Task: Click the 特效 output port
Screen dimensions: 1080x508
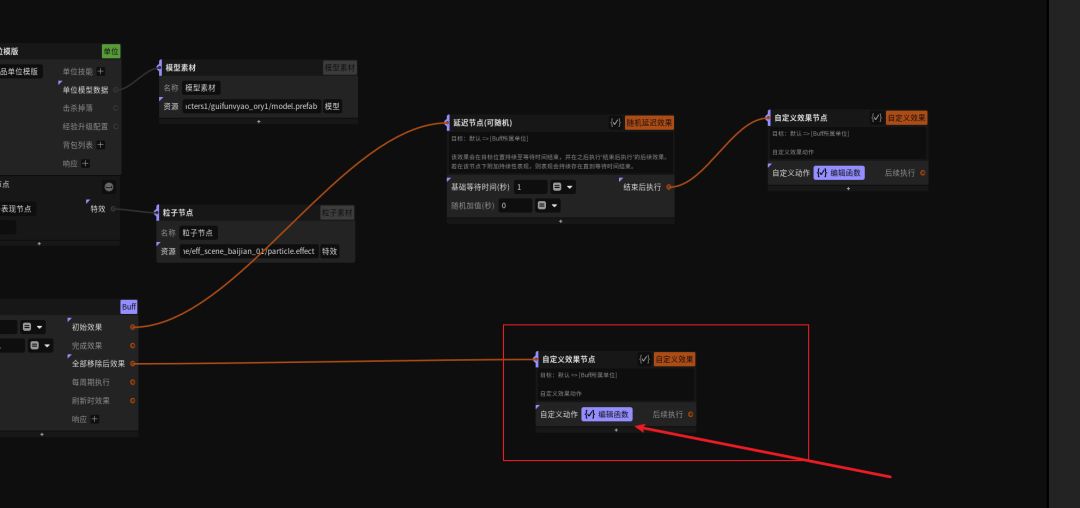Action: pyautogui.click(x=113, y=209)
